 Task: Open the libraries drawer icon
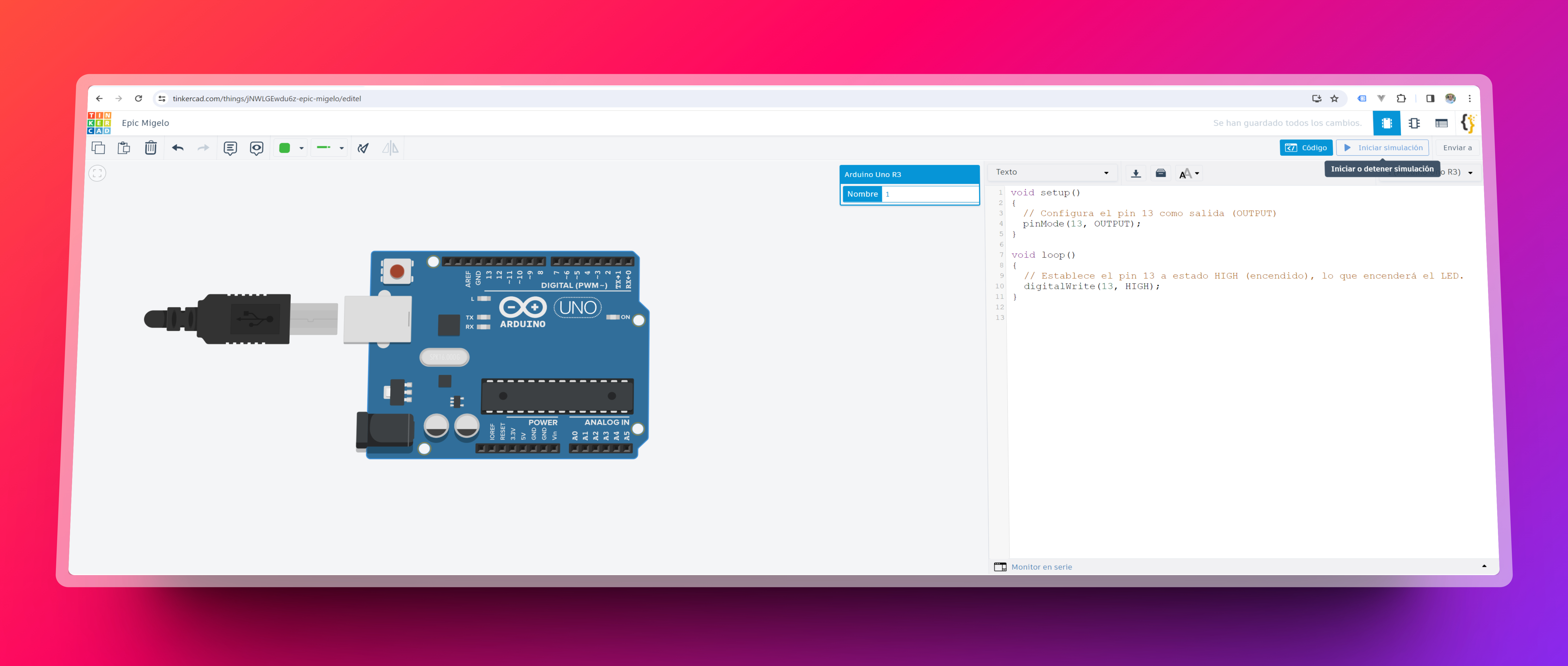click(1161, 173)
